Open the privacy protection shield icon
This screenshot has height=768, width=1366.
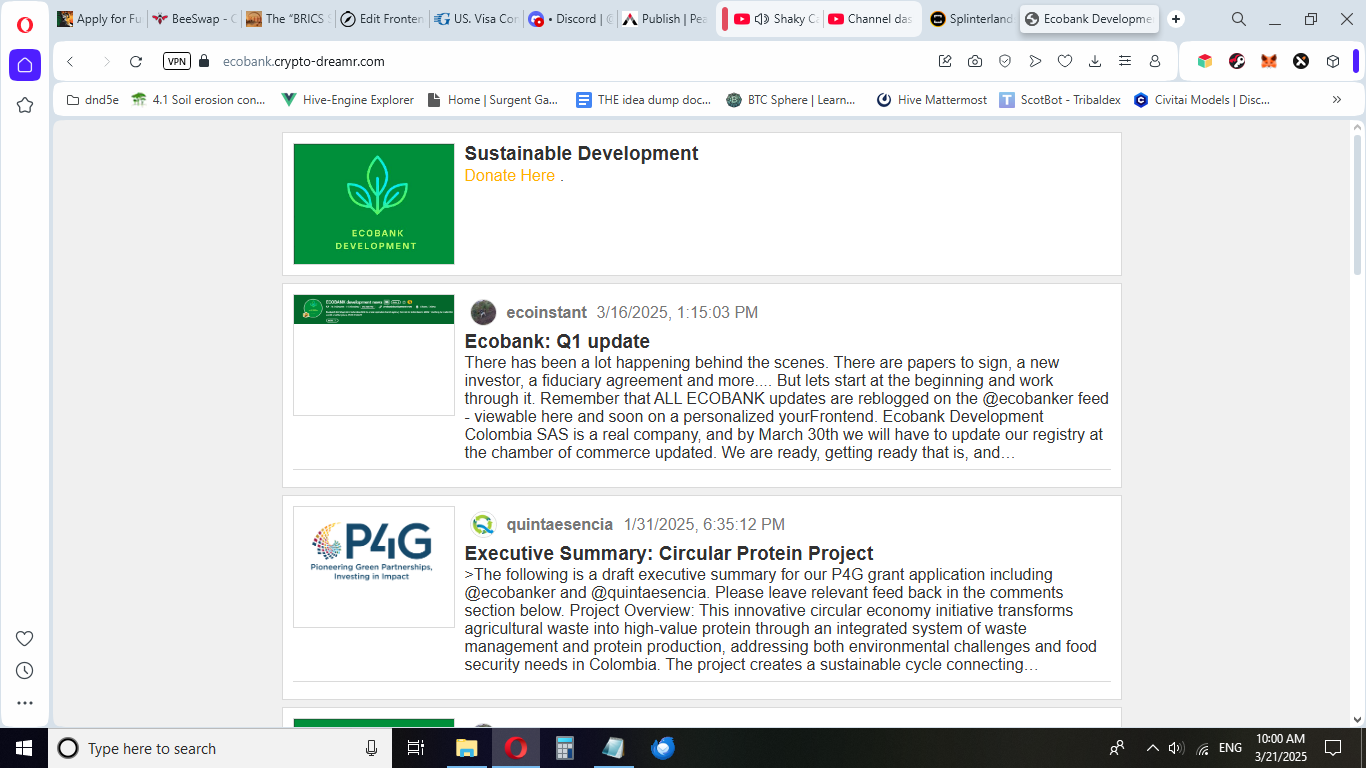tap(1005, 61)
